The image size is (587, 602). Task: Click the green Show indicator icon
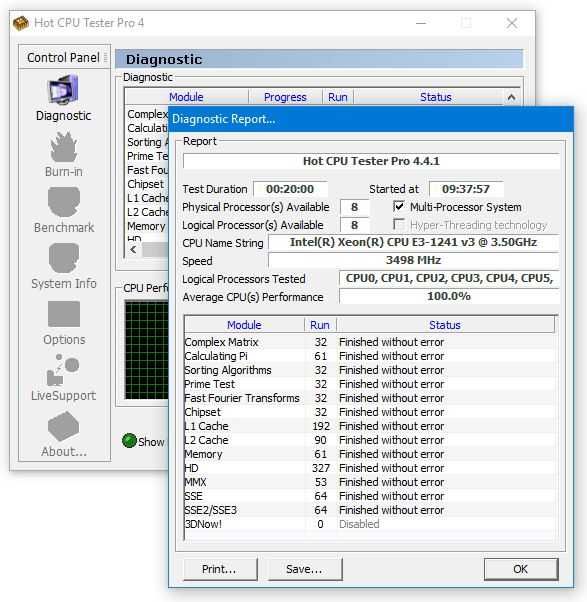pos(129,440)
